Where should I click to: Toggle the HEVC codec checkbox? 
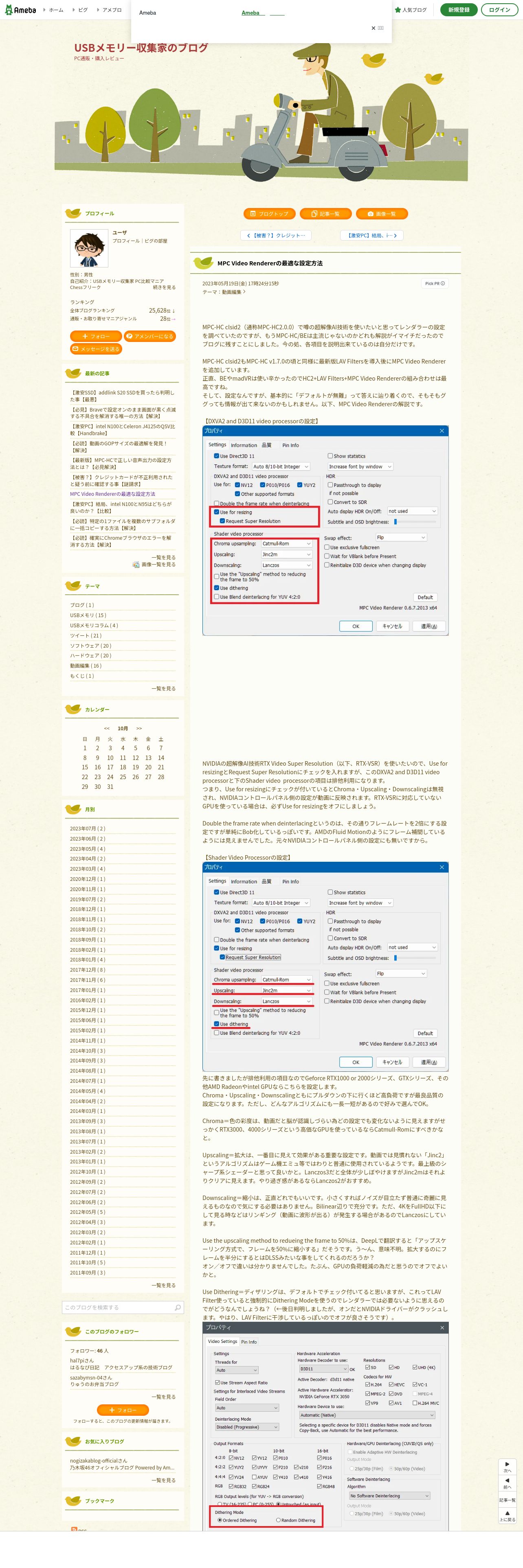point(391,1384)
